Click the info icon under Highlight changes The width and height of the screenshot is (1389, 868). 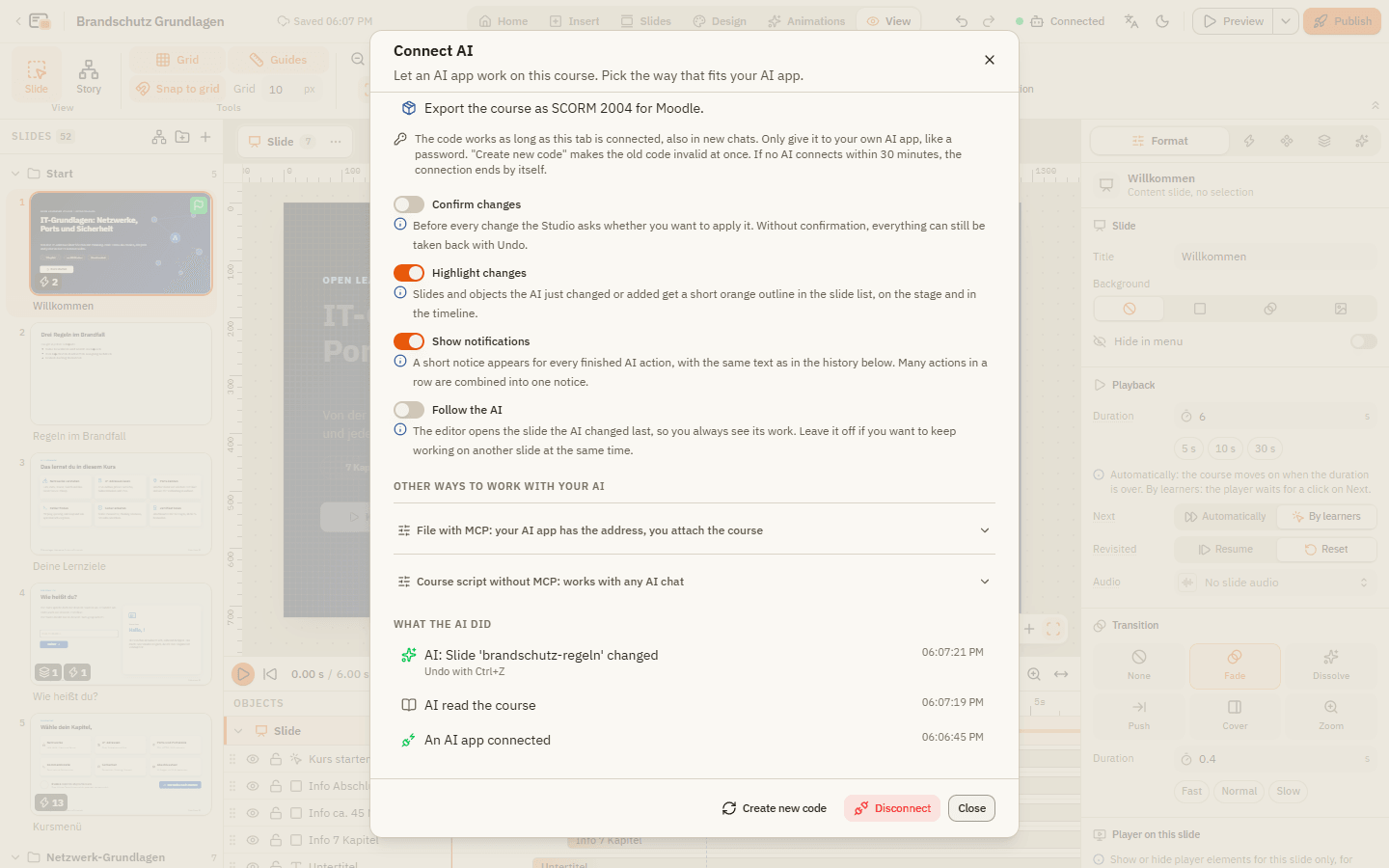click(x=400, y=293)
